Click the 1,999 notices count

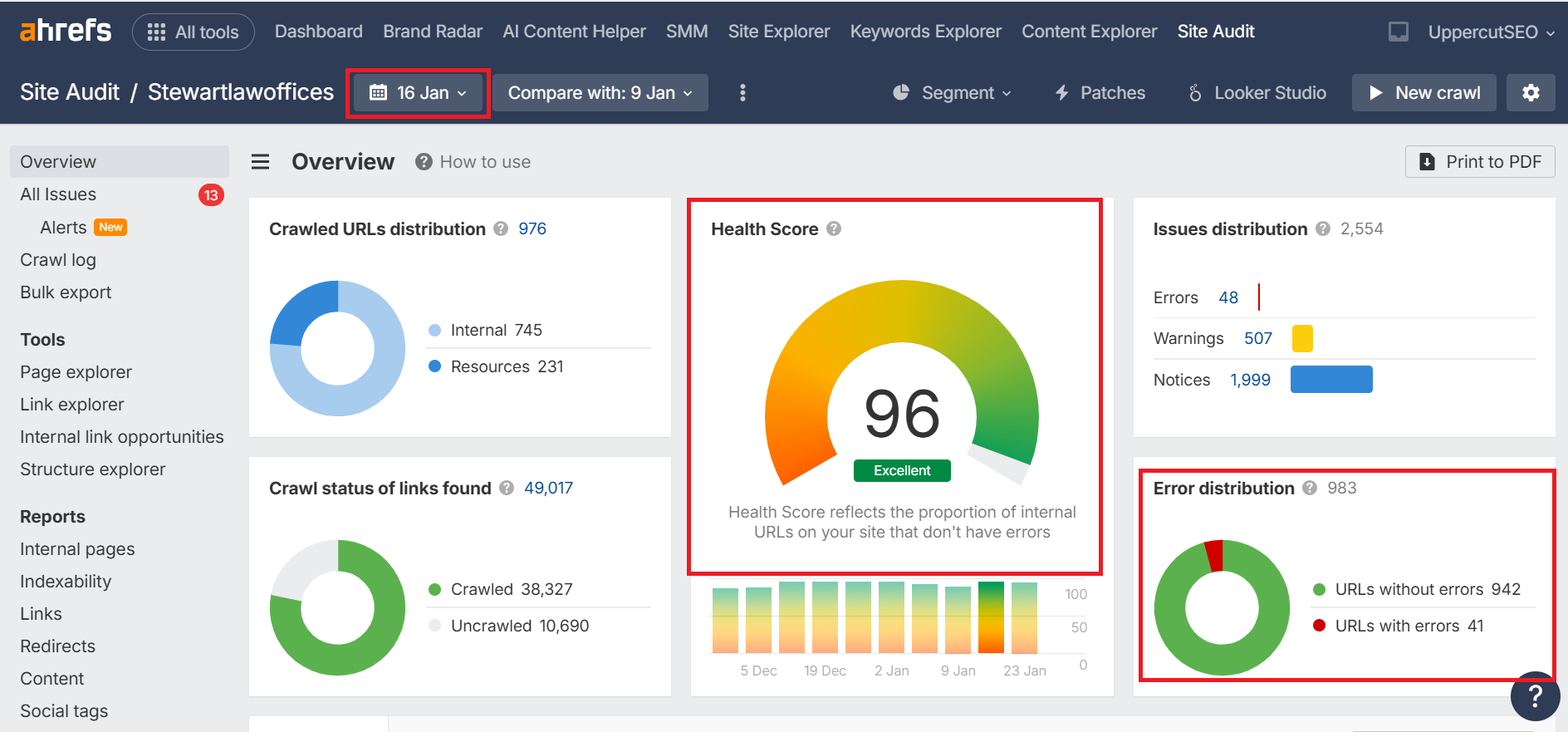pyautogui.click(x=1250, y=380)
